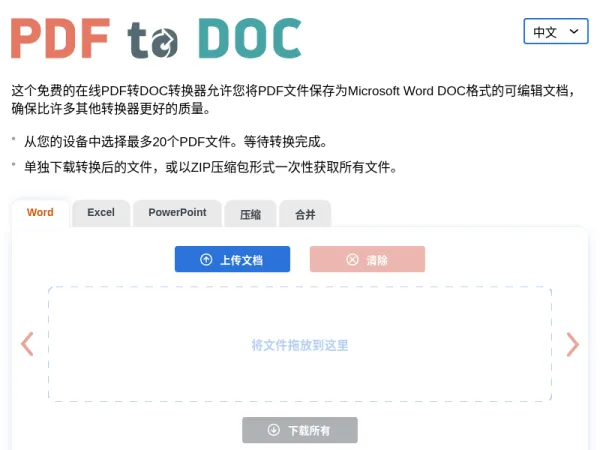Image resolution: width=600 pixels, height=450 pixels.
Task: Click the 下载所有 download all button
Action: [300, 430]
